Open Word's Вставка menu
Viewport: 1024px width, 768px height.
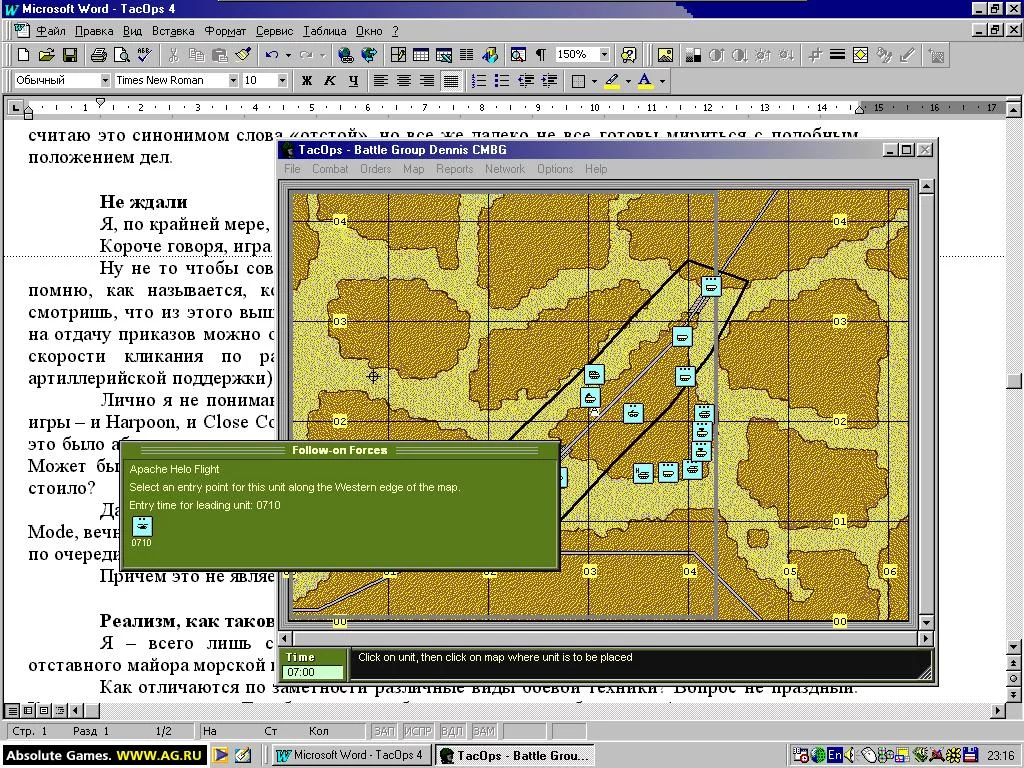click(x=173, y=31)
